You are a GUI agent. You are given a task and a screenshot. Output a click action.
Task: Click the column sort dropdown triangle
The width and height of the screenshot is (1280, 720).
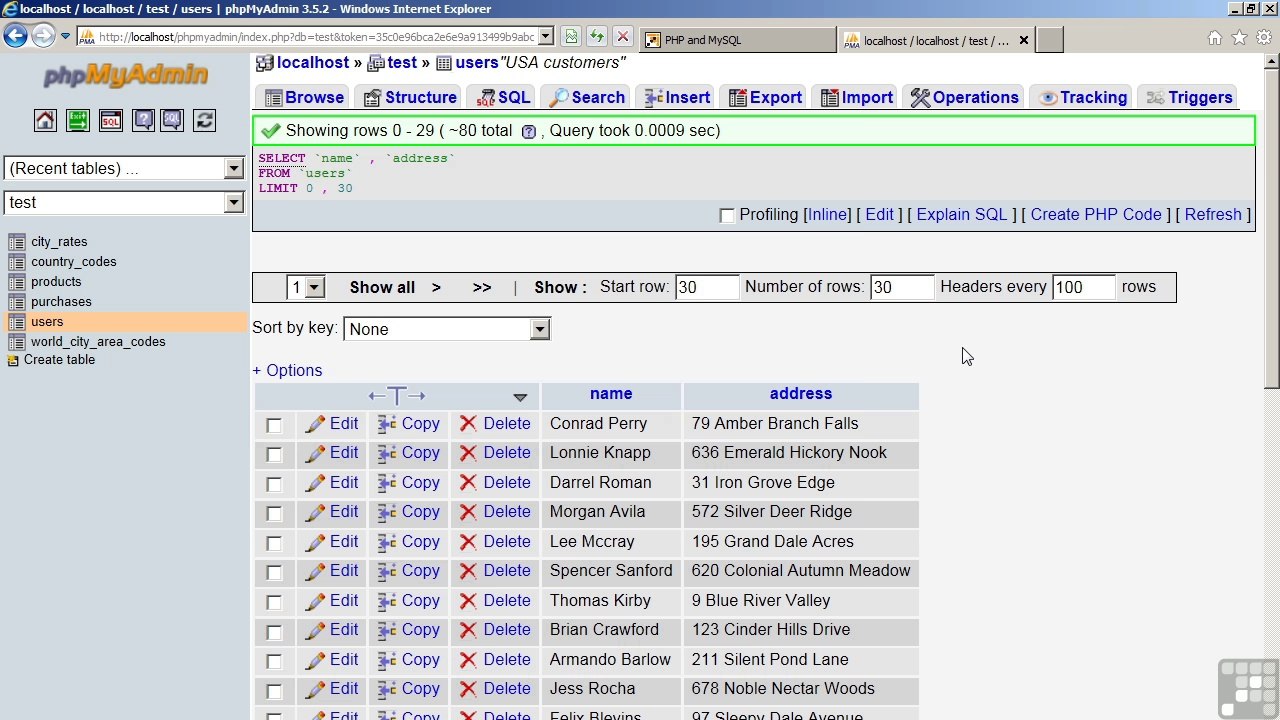coord(520,397)
